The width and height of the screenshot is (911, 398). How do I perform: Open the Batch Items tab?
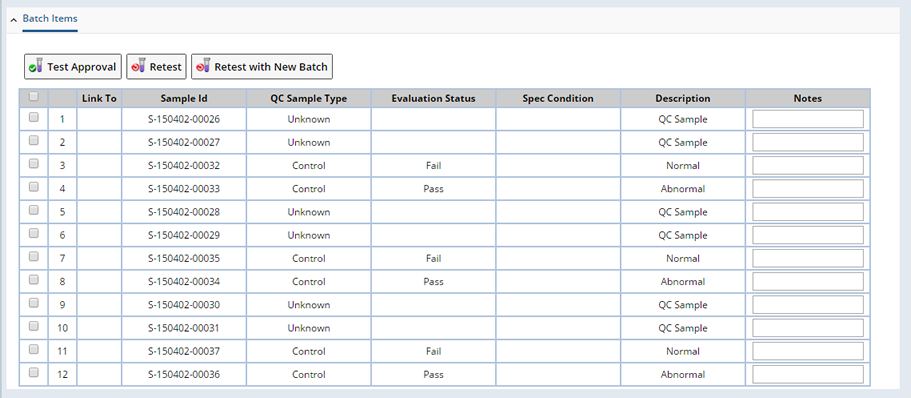tap(50, 19)
